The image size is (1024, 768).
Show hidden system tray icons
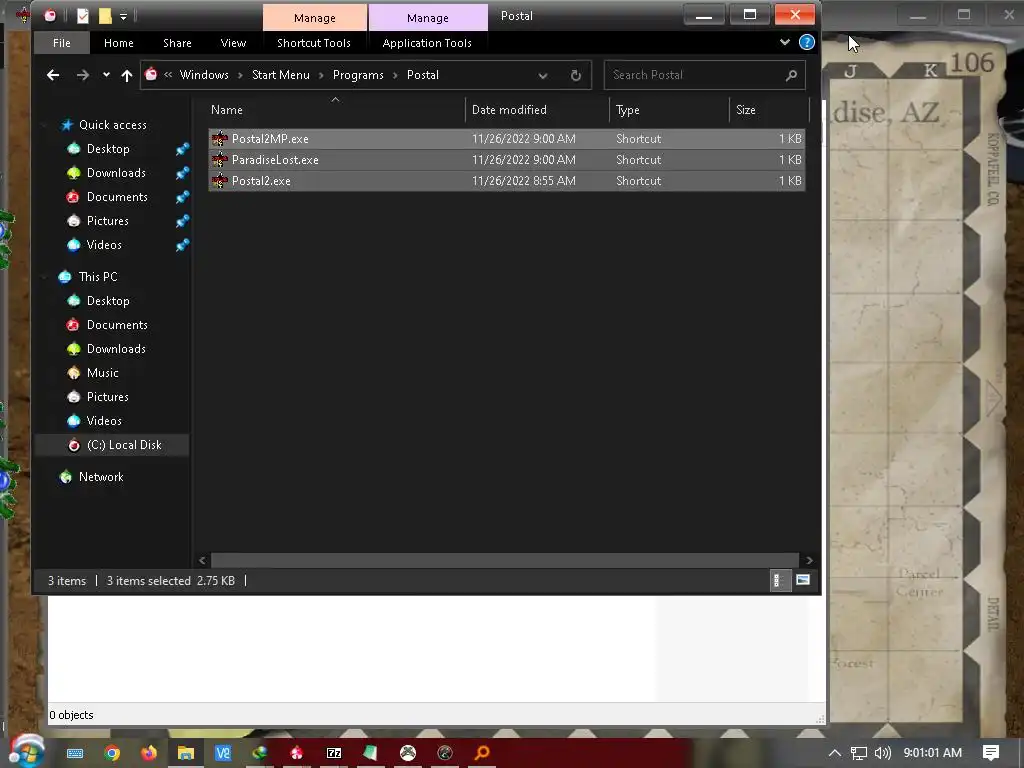coord(834,753)
